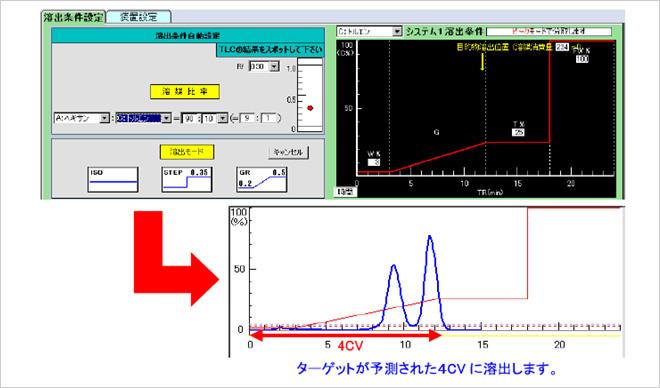Click the simplified ratio field showing 1
The height and width of the screenshot is (388, 660).
pos(268,119)
